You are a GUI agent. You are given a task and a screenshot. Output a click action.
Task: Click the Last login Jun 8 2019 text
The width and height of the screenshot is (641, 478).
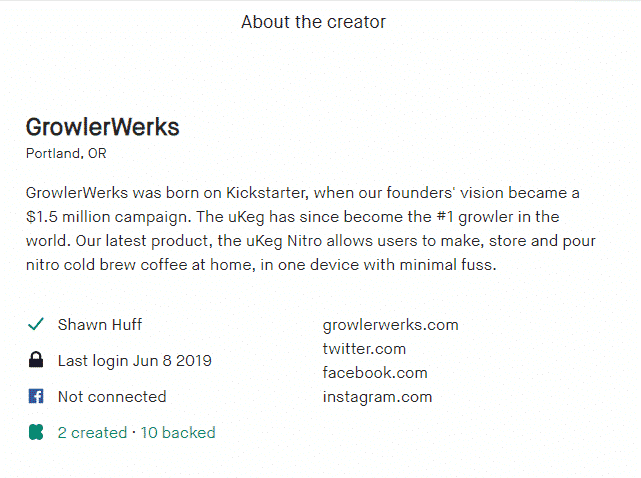pos(134,361)
